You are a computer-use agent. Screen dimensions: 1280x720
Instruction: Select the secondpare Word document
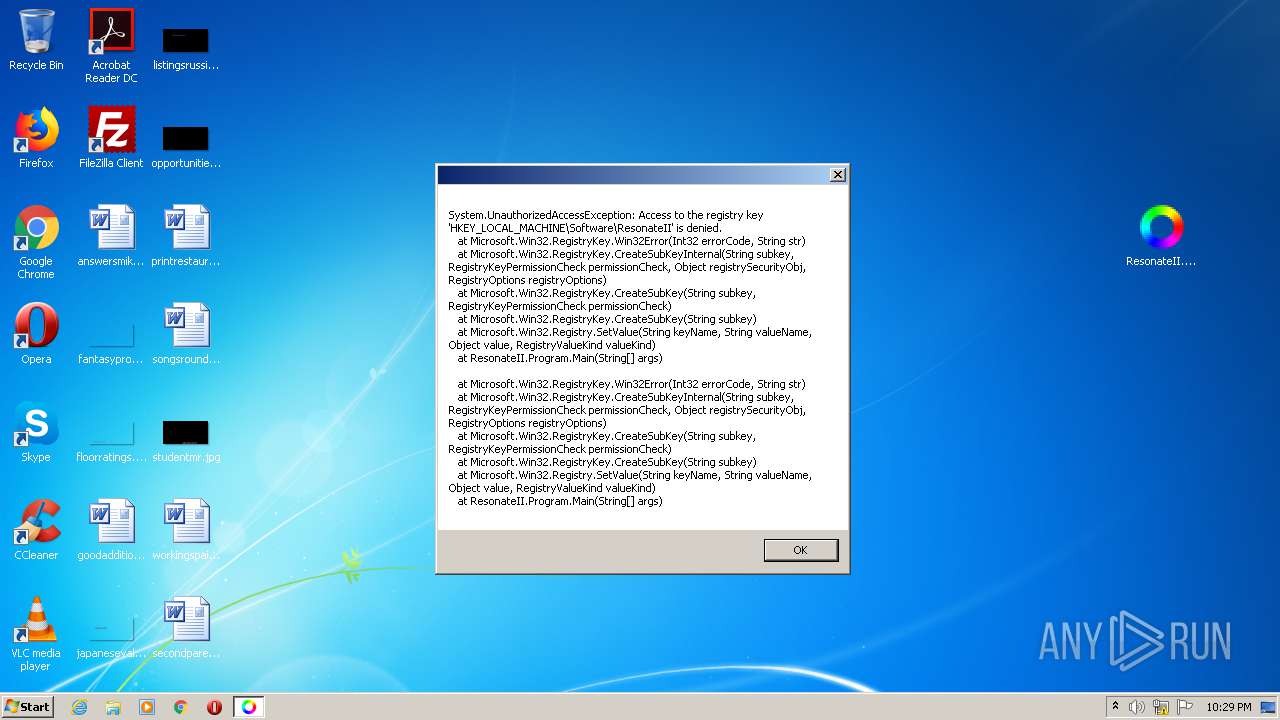click(x=186, y=628)
